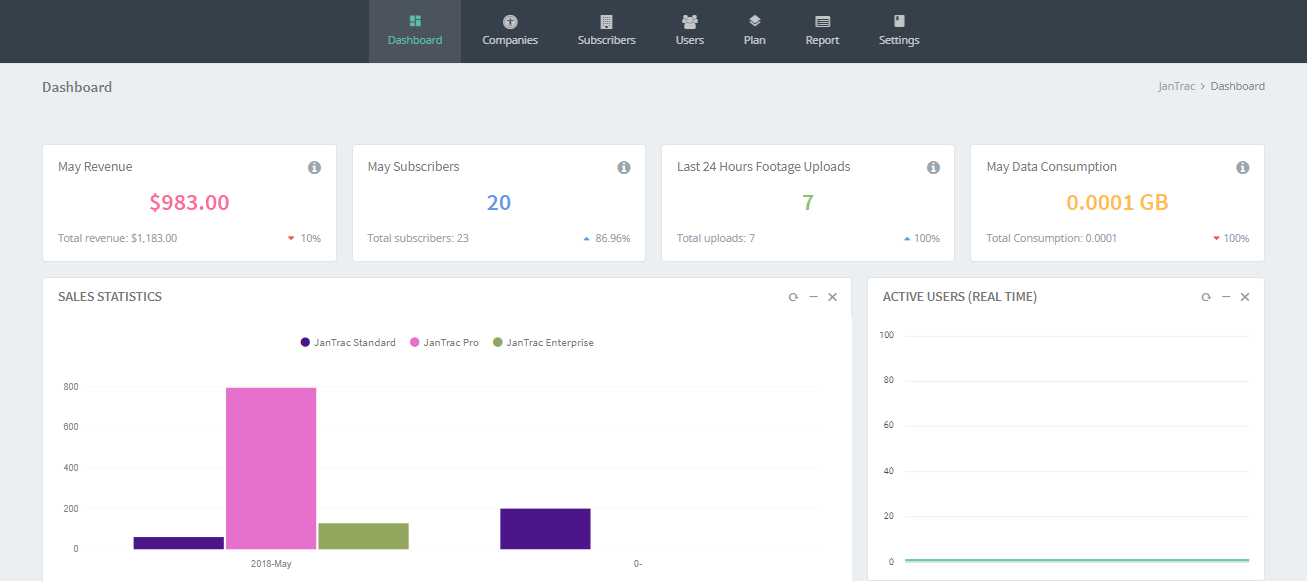Click the May Subscribers info icon
The image size is (1307, 581).
coord(624,168)
